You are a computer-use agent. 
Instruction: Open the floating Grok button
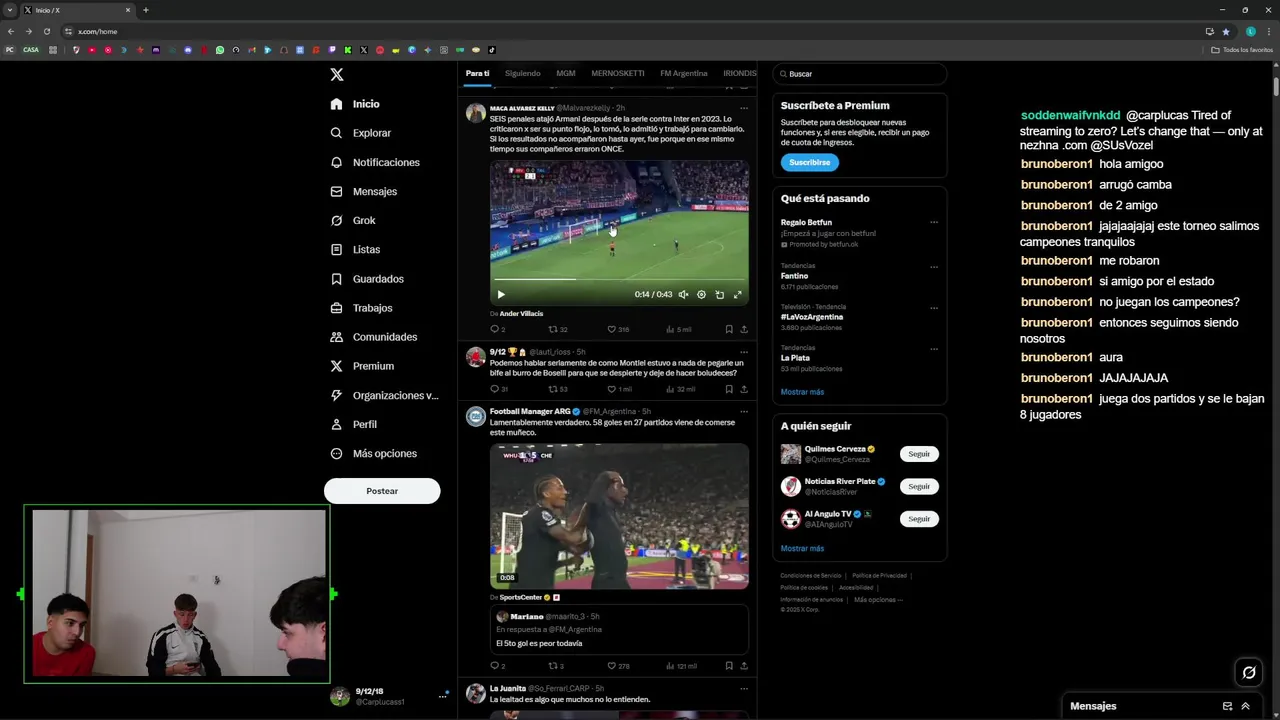point(1248,673)
